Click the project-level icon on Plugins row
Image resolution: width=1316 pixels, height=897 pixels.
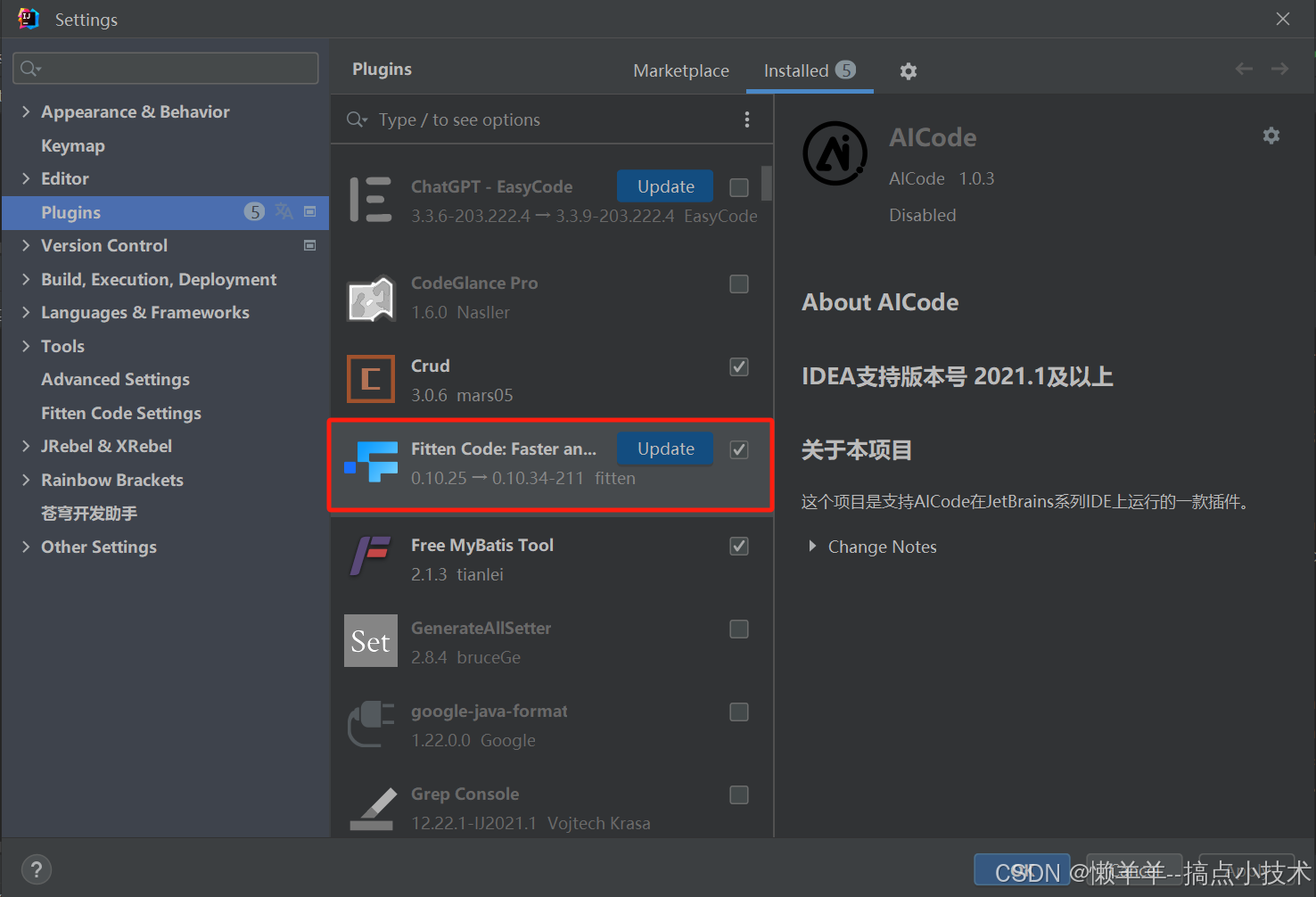(x=310, y=211)
